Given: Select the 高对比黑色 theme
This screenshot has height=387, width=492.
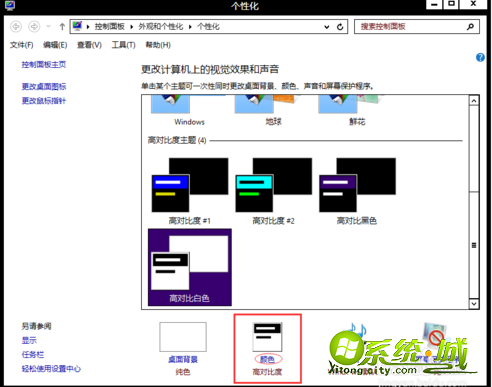Looking at the screenshot, I should point(357,191).
